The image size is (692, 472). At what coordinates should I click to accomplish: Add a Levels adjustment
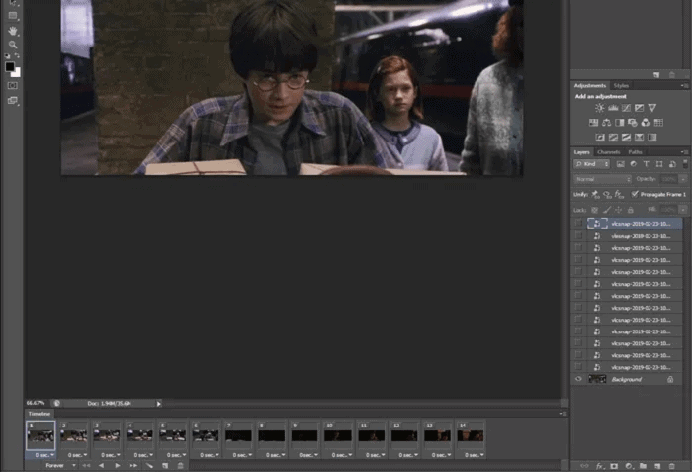point(612,108)
